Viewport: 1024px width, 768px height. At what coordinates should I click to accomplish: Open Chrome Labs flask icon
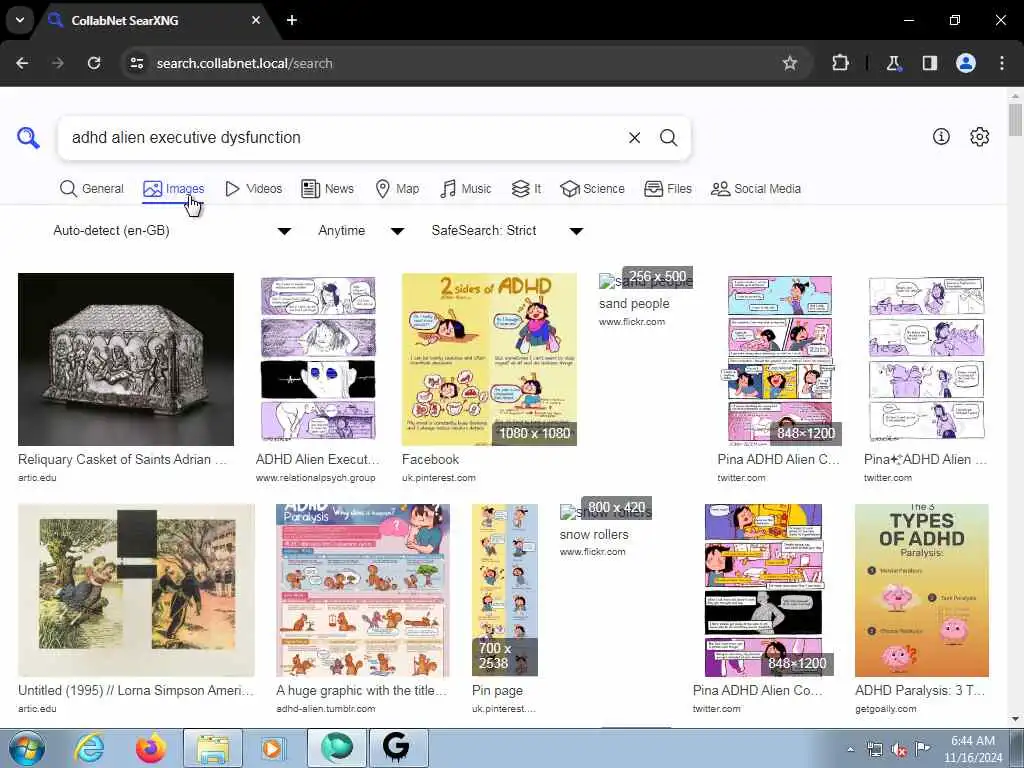[x=893, y=63]
